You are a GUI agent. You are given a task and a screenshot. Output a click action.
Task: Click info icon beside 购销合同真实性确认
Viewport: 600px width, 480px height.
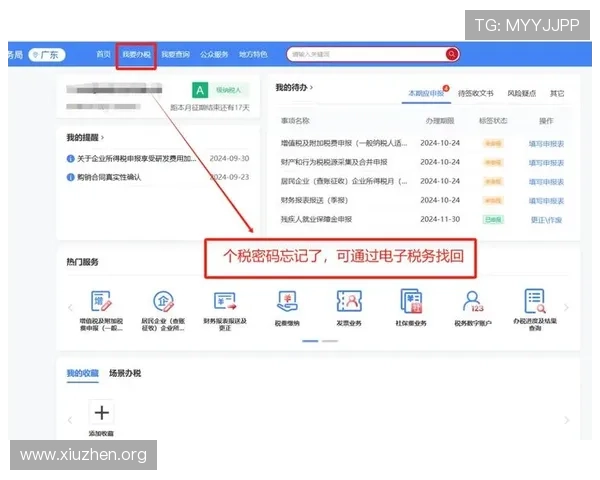click(x=70, y=177)
